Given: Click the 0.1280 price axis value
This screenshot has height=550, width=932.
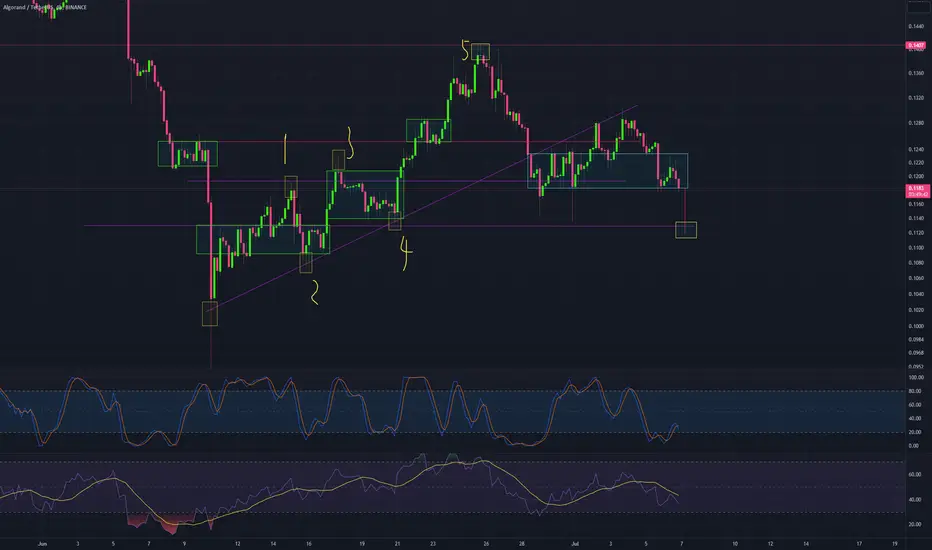Looking at the screenshot, I should (916, 123).
